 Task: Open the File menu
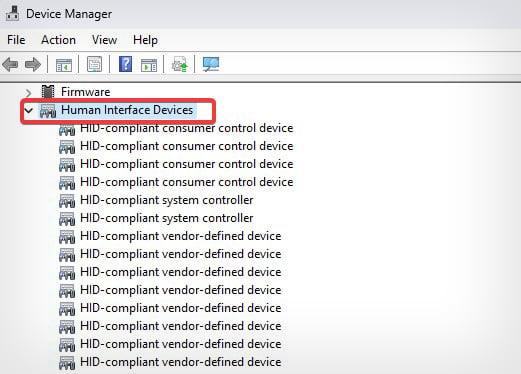(x=16, y=40)
